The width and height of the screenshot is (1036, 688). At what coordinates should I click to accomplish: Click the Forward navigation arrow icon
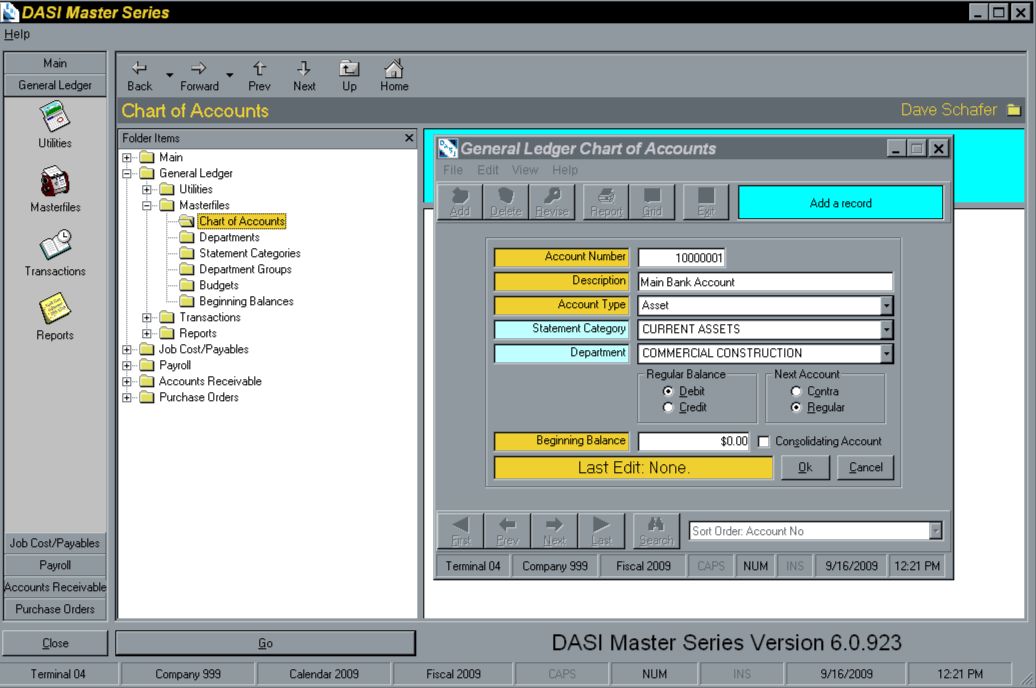(x=198, y=68)
